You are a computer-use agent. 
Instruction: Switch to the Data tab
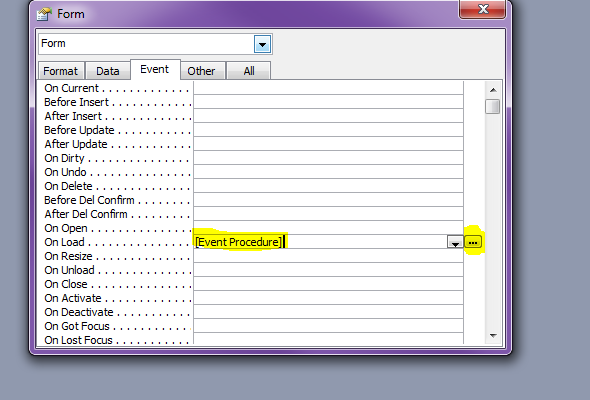(108, 71)
